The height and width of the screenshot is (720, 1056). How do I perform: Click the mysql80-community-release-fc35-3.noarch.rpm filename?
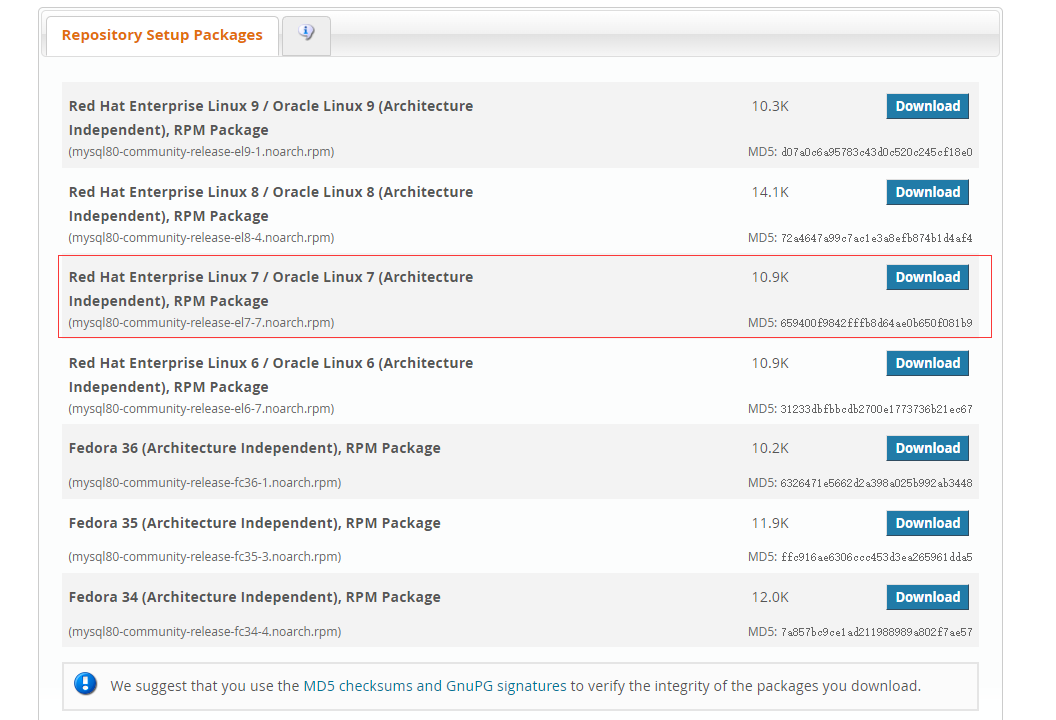pyautogui.click(x=204, y=557)
